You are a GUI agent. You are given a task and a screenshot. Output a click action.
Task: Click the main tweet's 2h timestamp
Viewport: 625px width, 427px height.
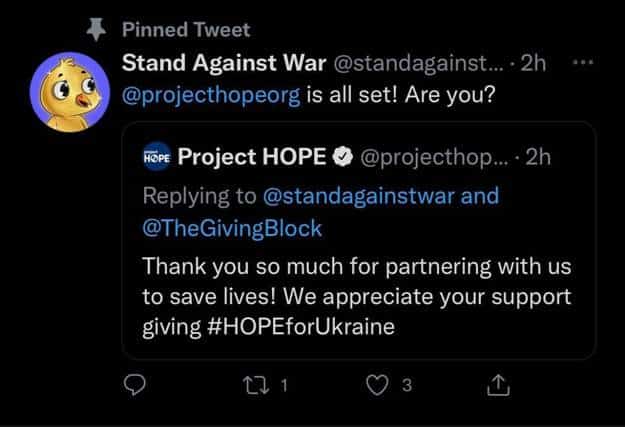(x=536, y=64)
